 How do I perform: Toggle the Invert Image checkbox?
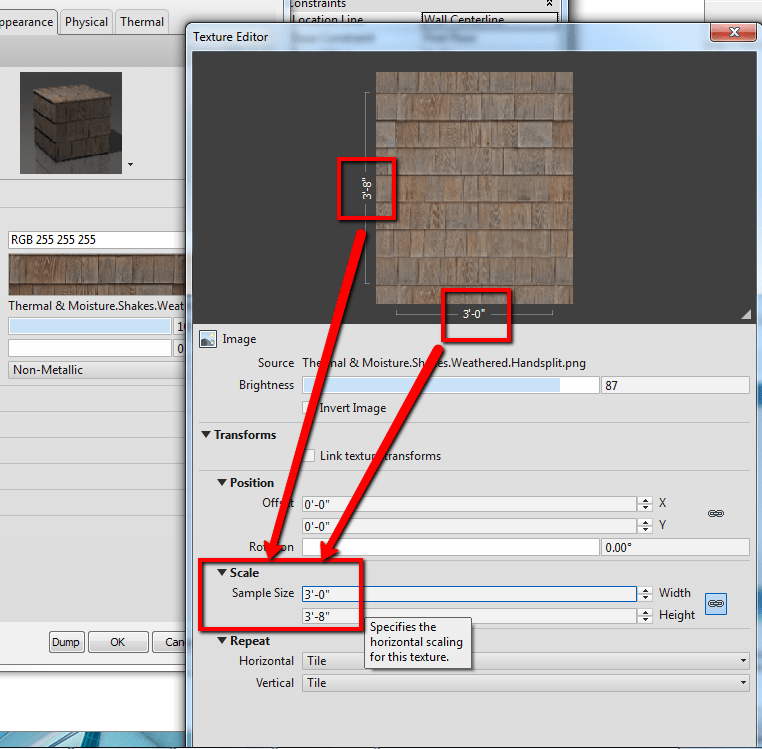tap(307, 407)
